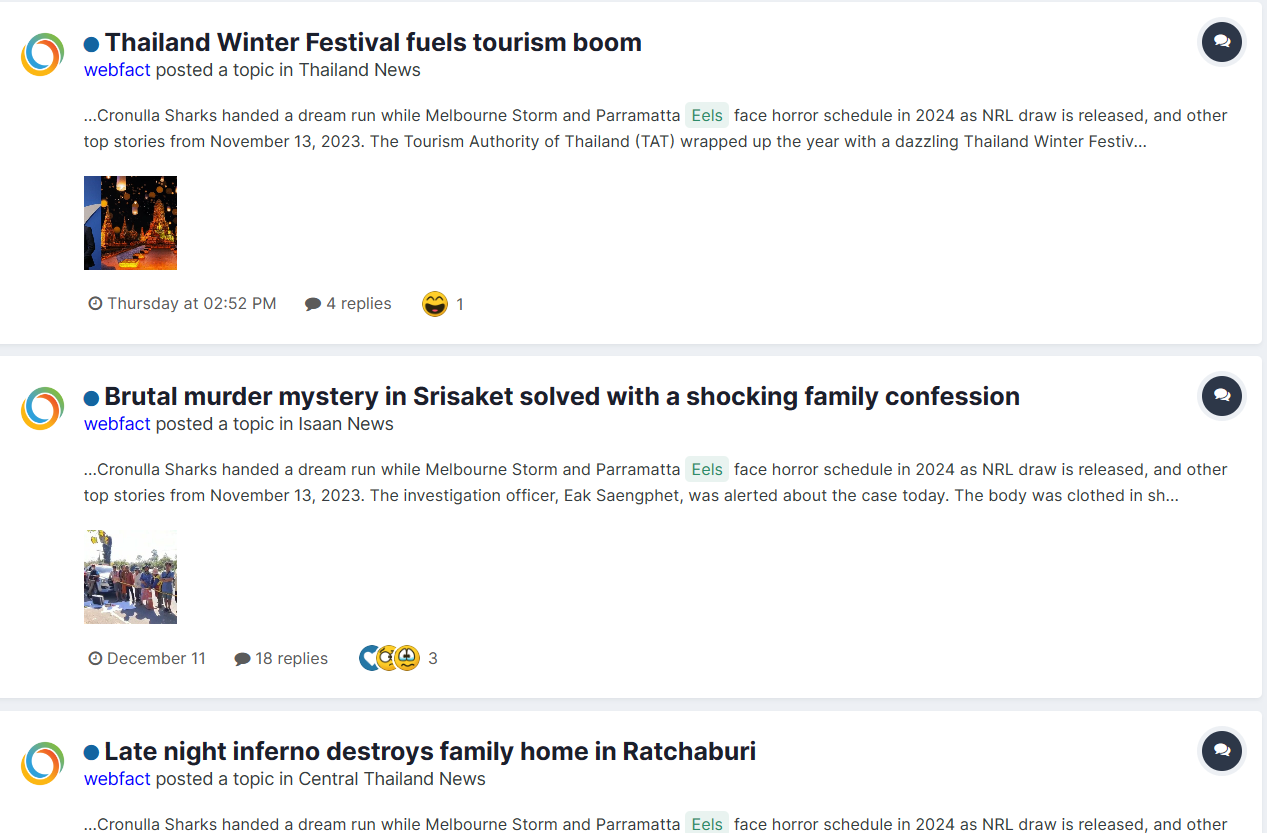Open webfact avatar beside Srisaket murder post

point(43,408)
